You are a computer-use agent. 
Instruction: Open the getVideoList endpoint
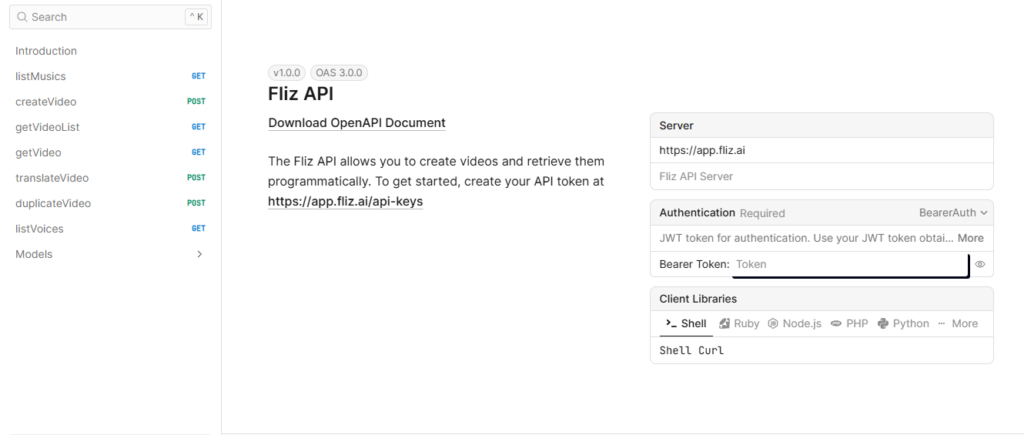(47, 127)
